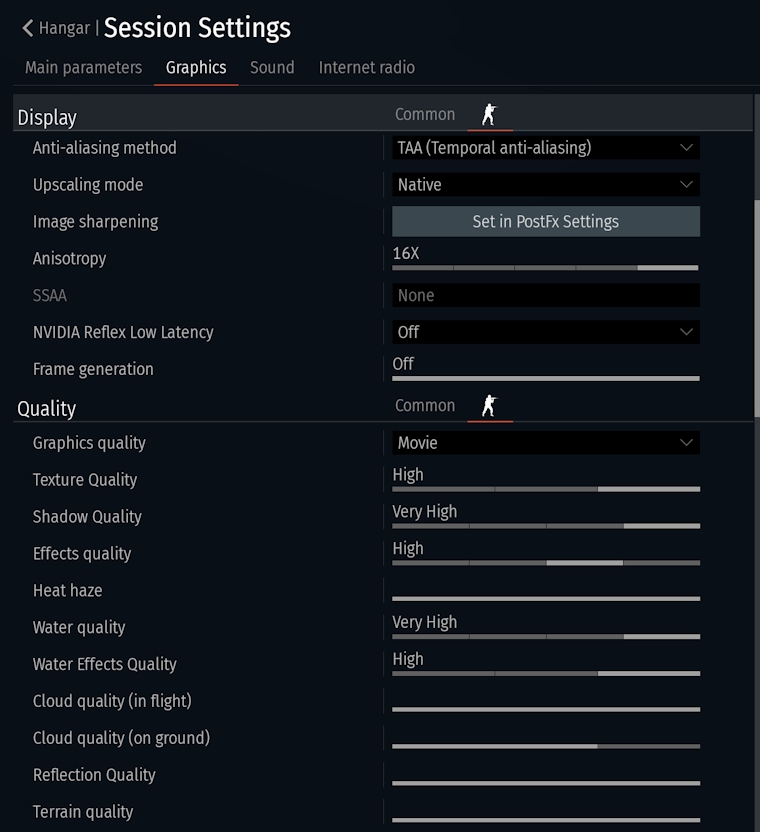This screenshot has width=760, height=832.
Task: Adjust the Water Effects Quality slider
Action: coord(546,673)
